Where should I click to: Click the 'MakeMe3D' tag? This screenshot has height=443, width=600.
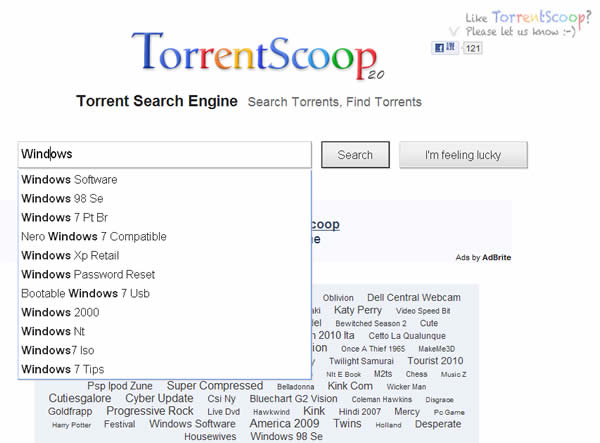[437, 349]
